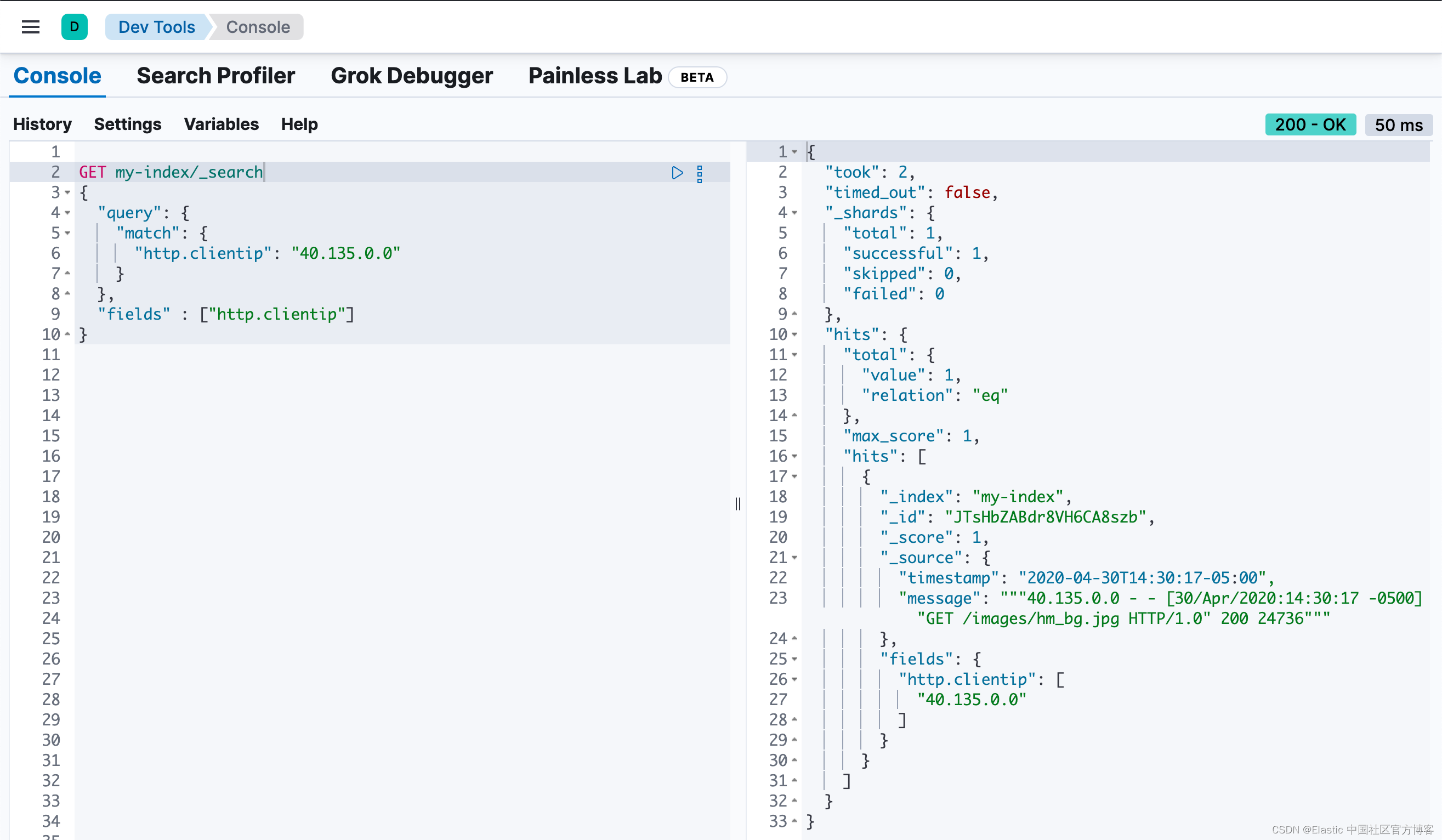Collapse the hits array on line 16
The width and height of the screenshot is (1442, 840).
(796, 456)
